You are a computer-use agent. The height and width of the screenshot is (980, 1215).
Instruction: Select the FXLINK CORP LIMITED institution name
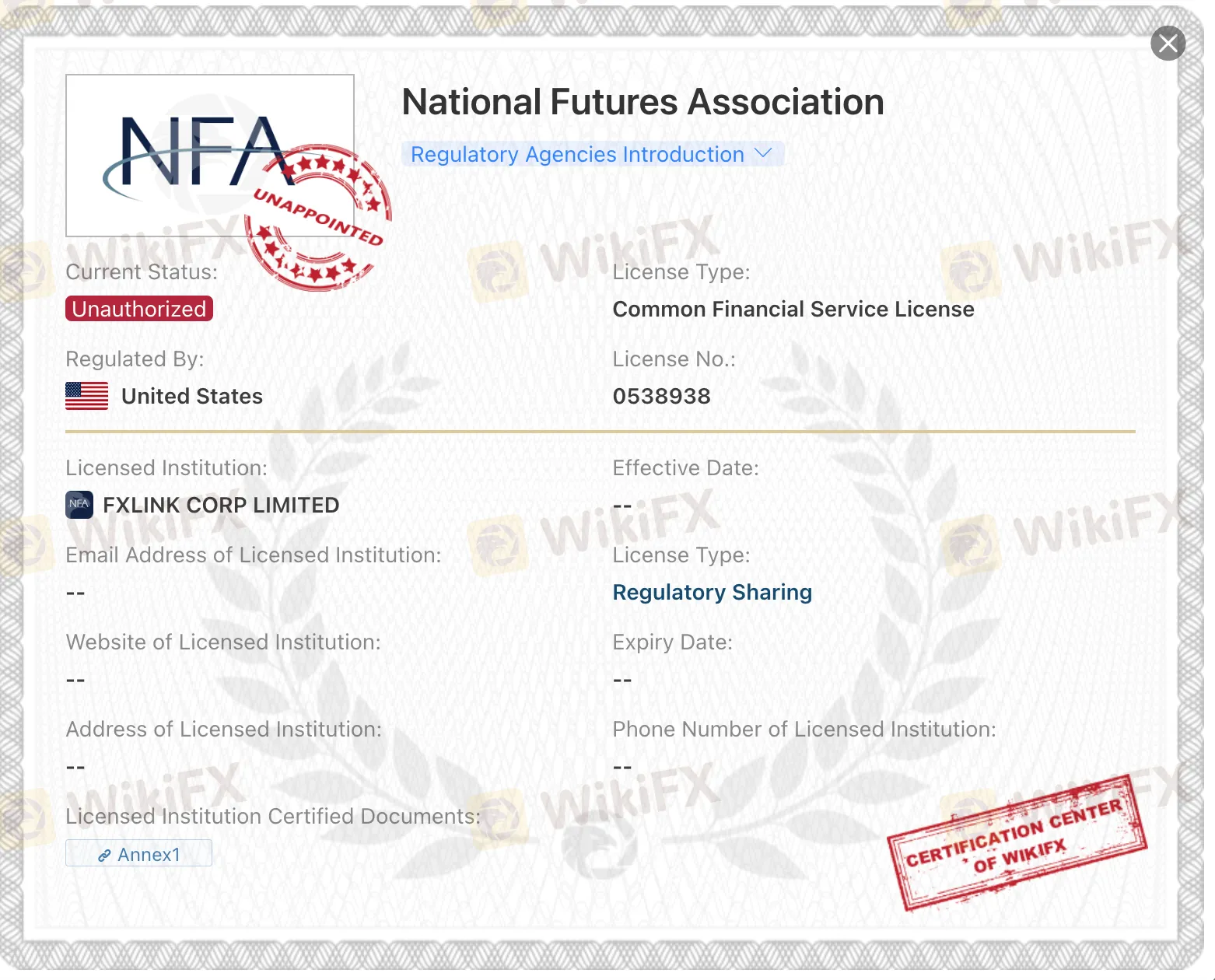[x=221, y=506]
